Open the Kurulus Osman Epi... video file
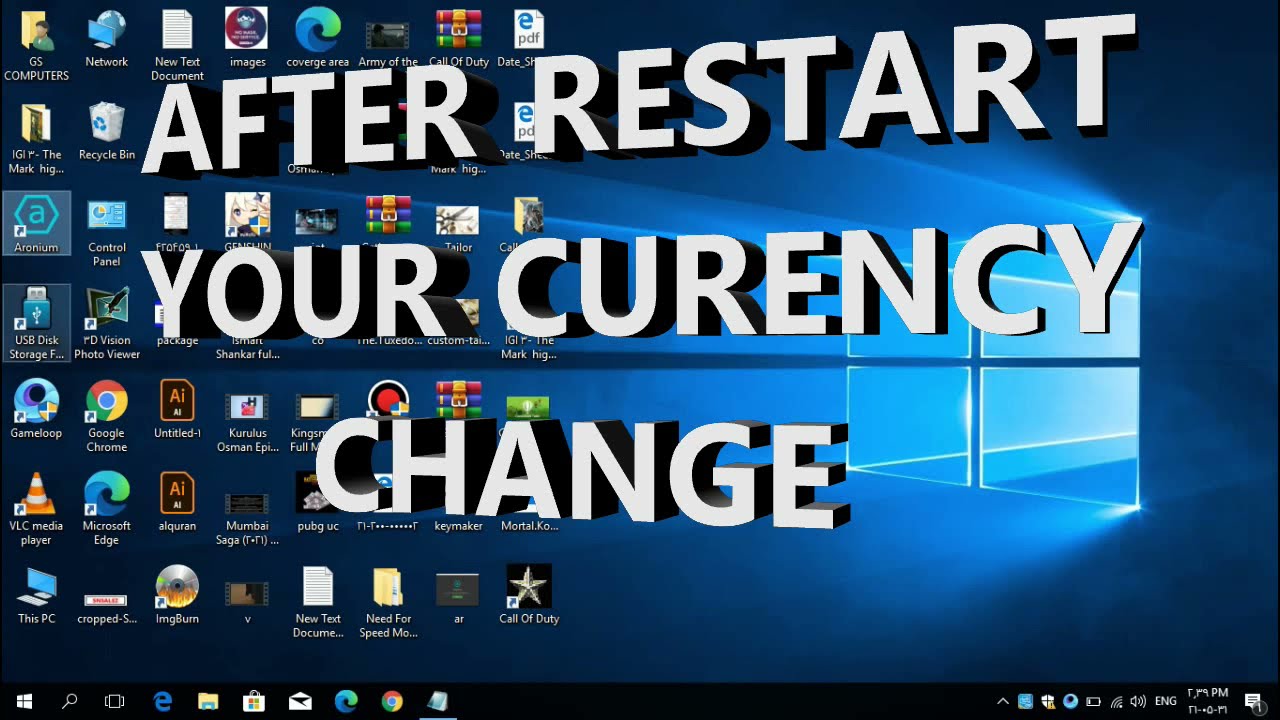Image resolution: width=1280 pixels, height=720 pixels. pos(247,424)
